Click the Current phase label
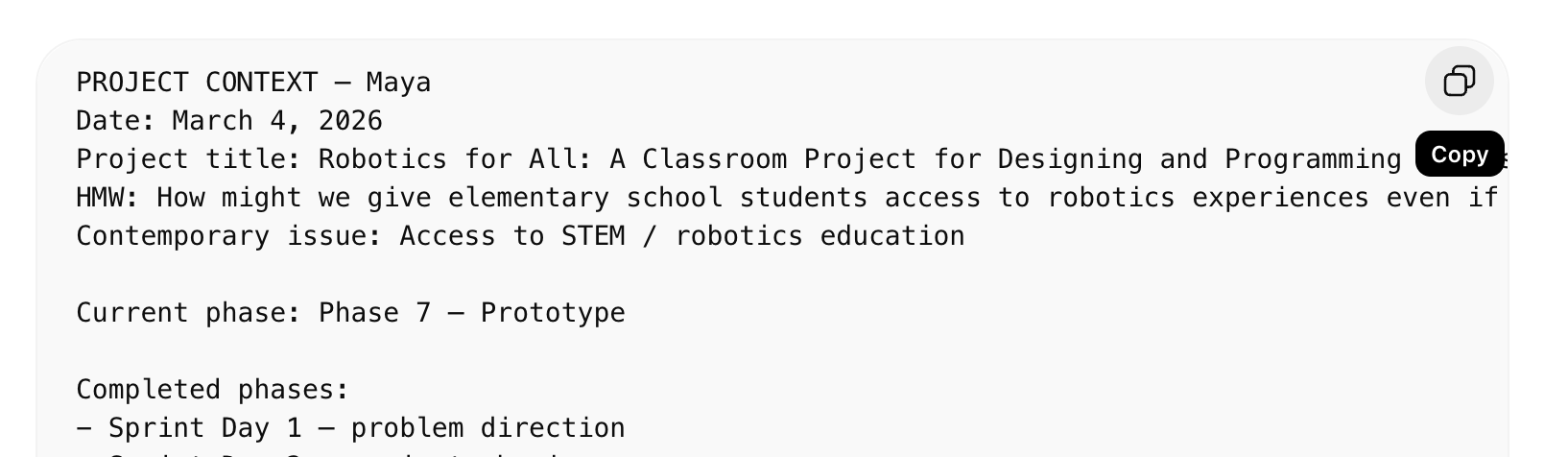The width and height of the screenshot is (1568, 457). coord(188,313)
